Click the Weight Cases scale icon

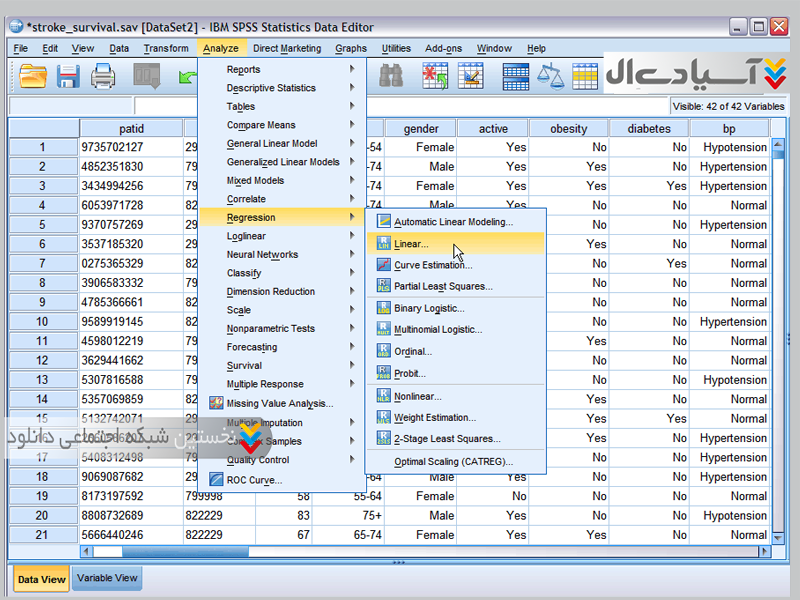pyautogui.click(x=550, y=76)
